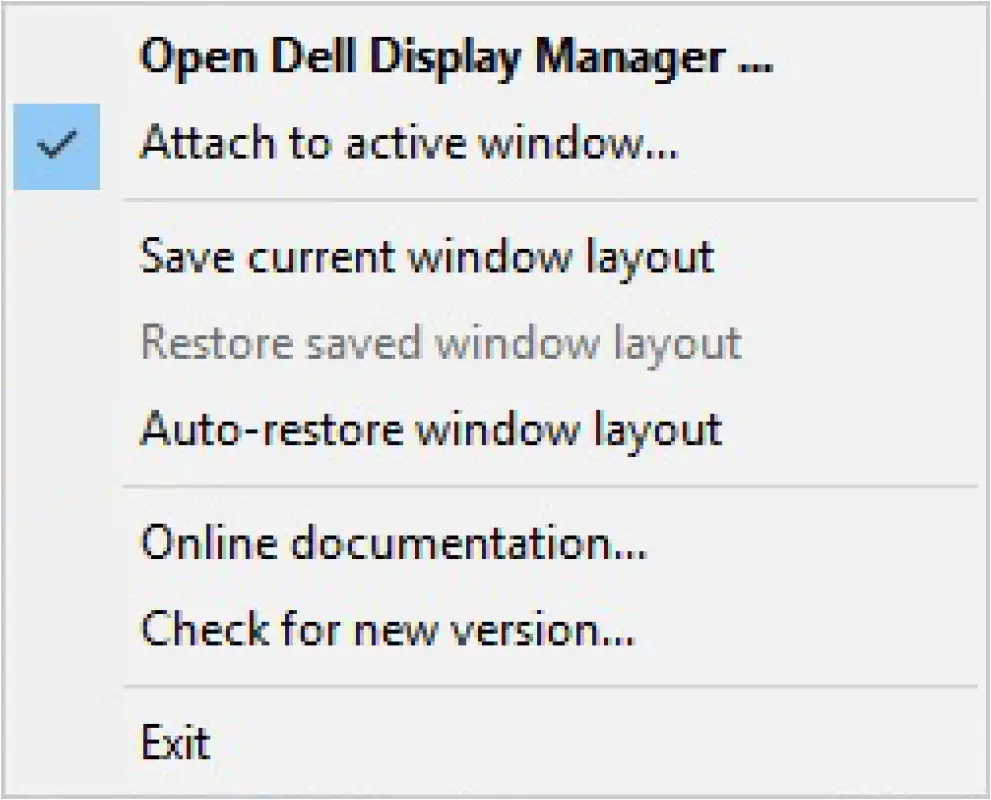Screen dimensions: 991x800
Task: Click Dell Display Manager context menu header
Action: click(x=456, y=57)
